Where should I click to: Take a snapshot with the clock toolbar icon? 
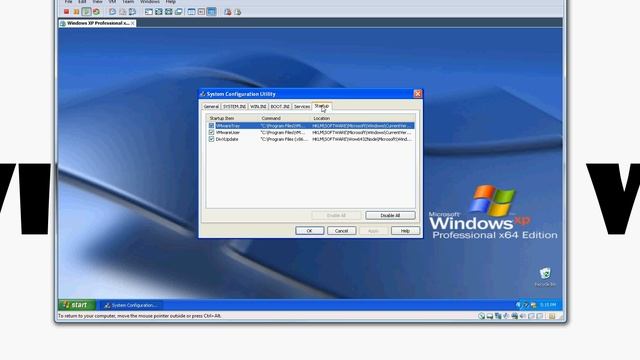tap(112, 12)
